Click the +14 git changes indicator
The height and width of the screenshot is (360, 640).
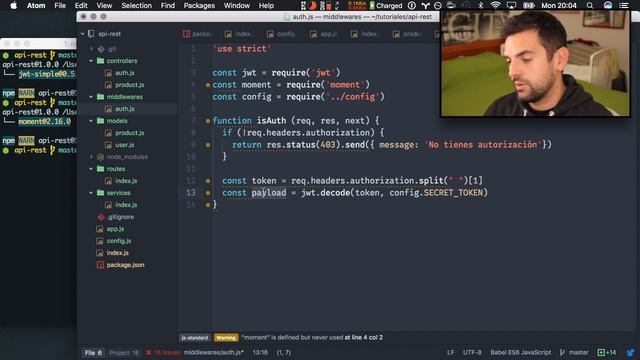point(607,352)
